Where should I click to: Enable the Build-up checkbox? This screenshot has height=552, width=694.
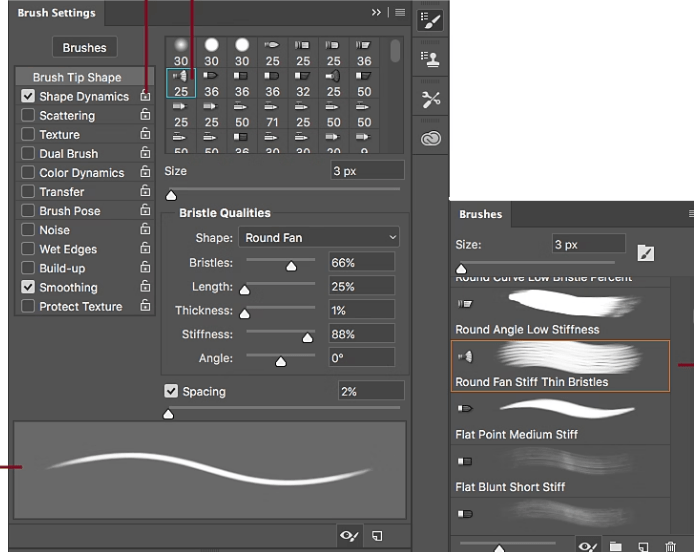(x=28, y=268)
